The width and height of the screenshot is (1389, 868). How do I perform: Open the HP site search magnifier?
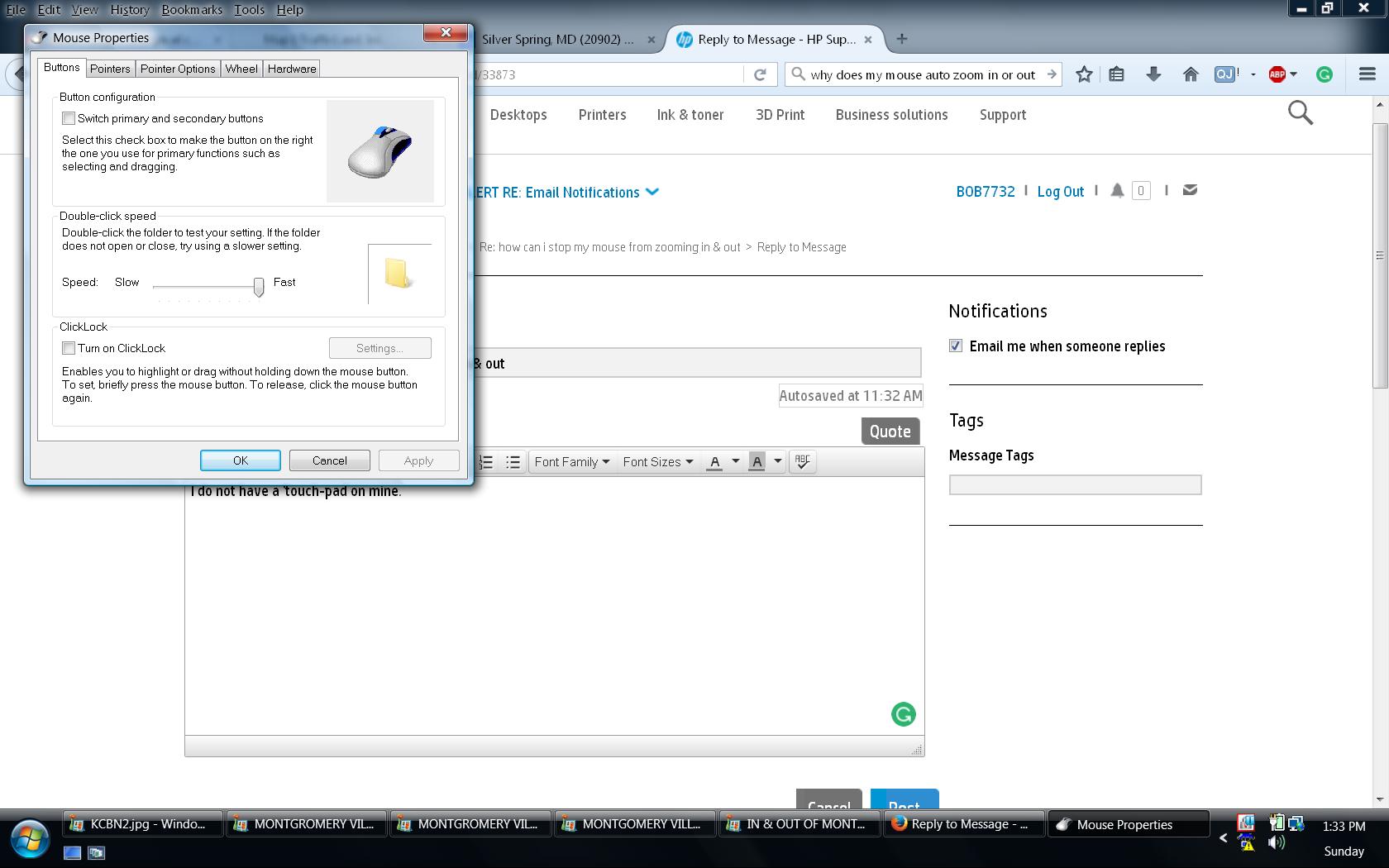[1300, 113]
